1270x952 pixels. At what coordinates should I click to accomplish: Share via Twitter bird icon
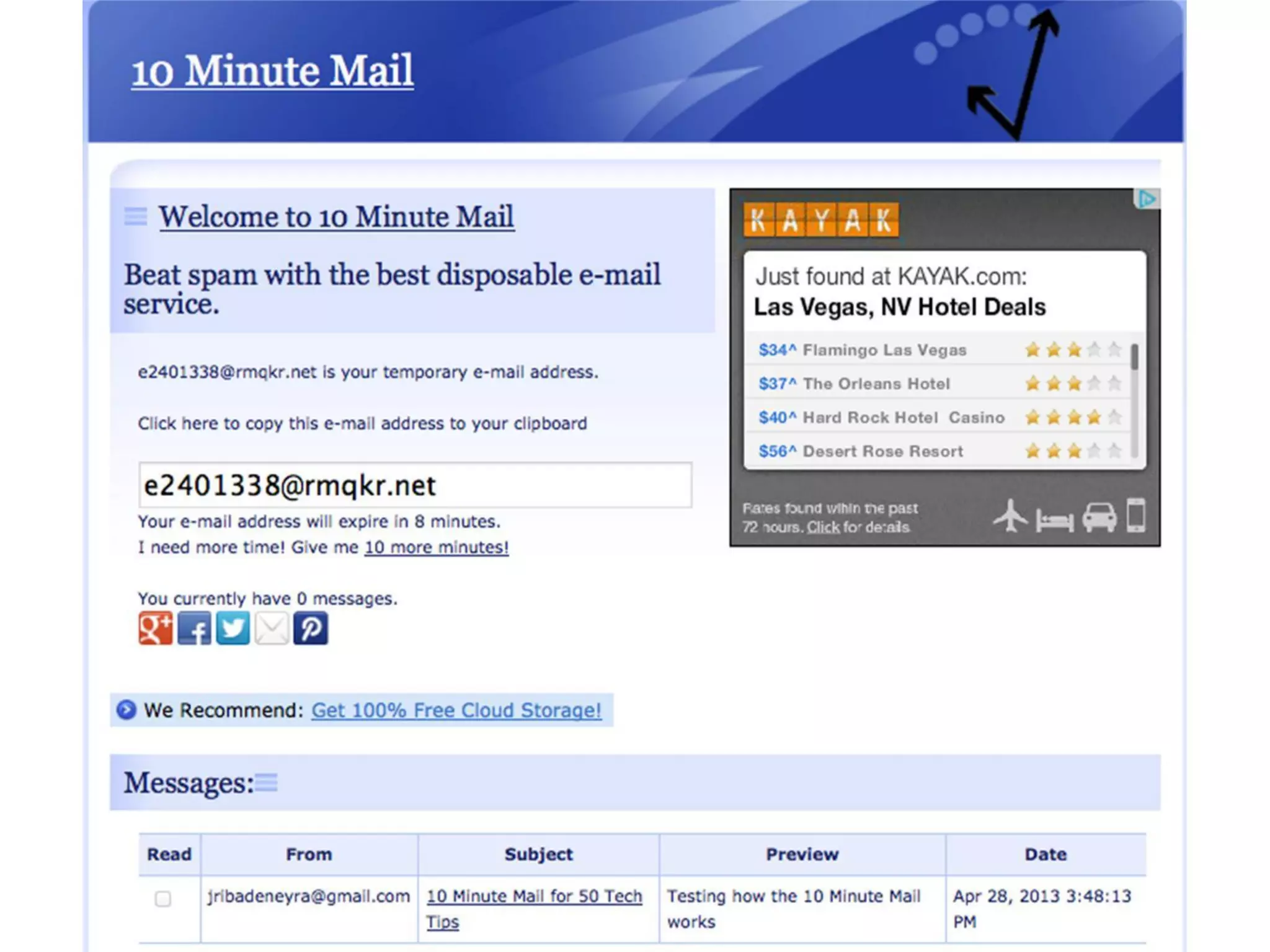[233, 628]
